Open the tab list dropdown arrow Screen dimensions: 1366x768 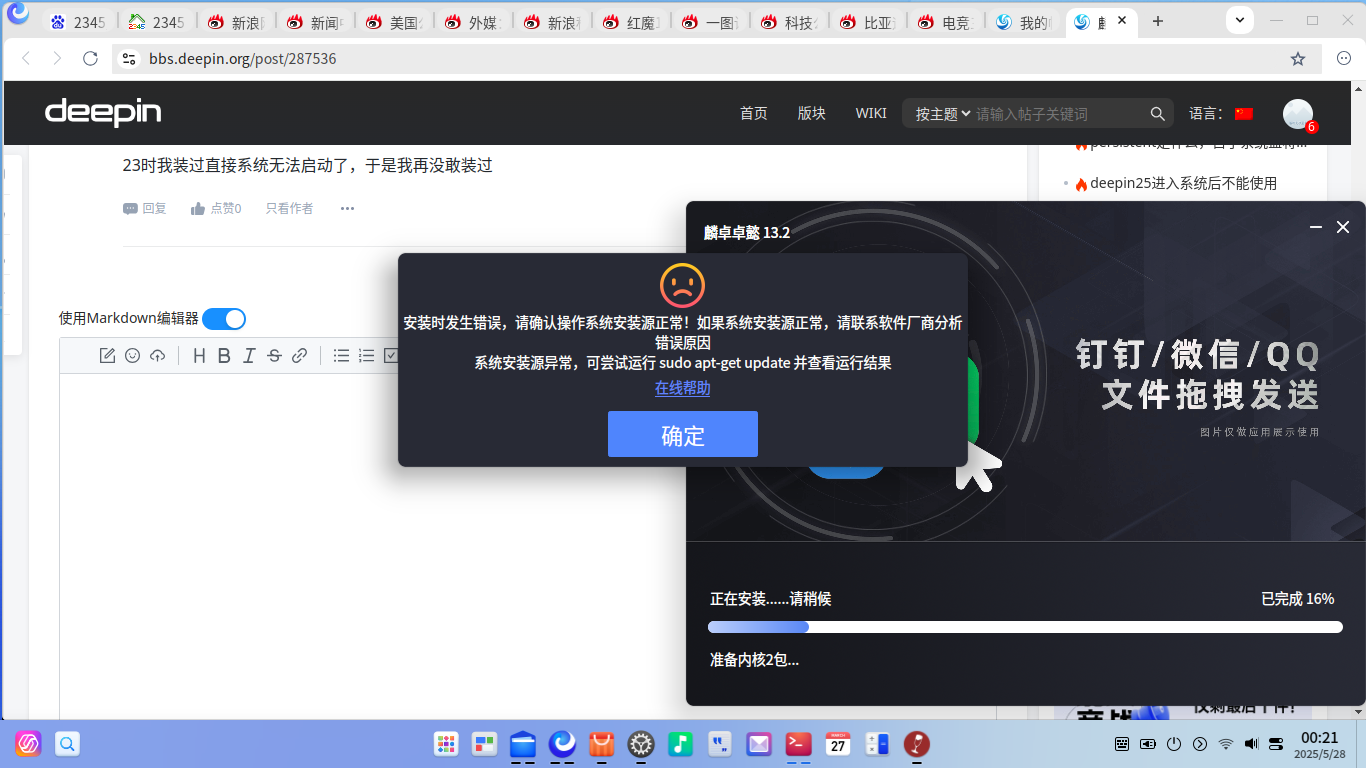coord(1240,20)
